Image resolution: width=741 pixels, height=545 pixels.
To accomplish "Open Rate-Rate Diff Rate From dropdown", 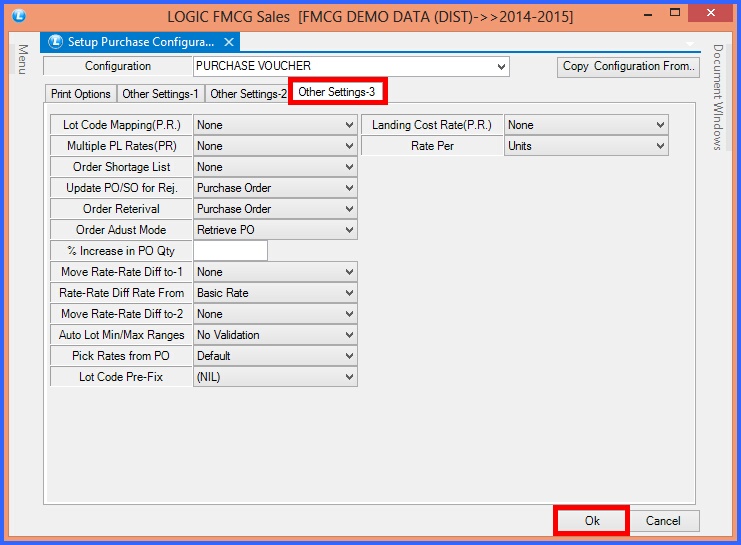I will (x=275, y=293).
